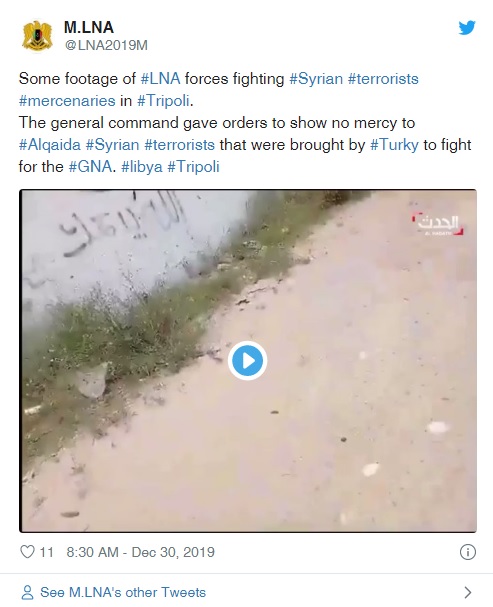
Task: Click the Al Hadath watermark on video
Action: [438, 225]
